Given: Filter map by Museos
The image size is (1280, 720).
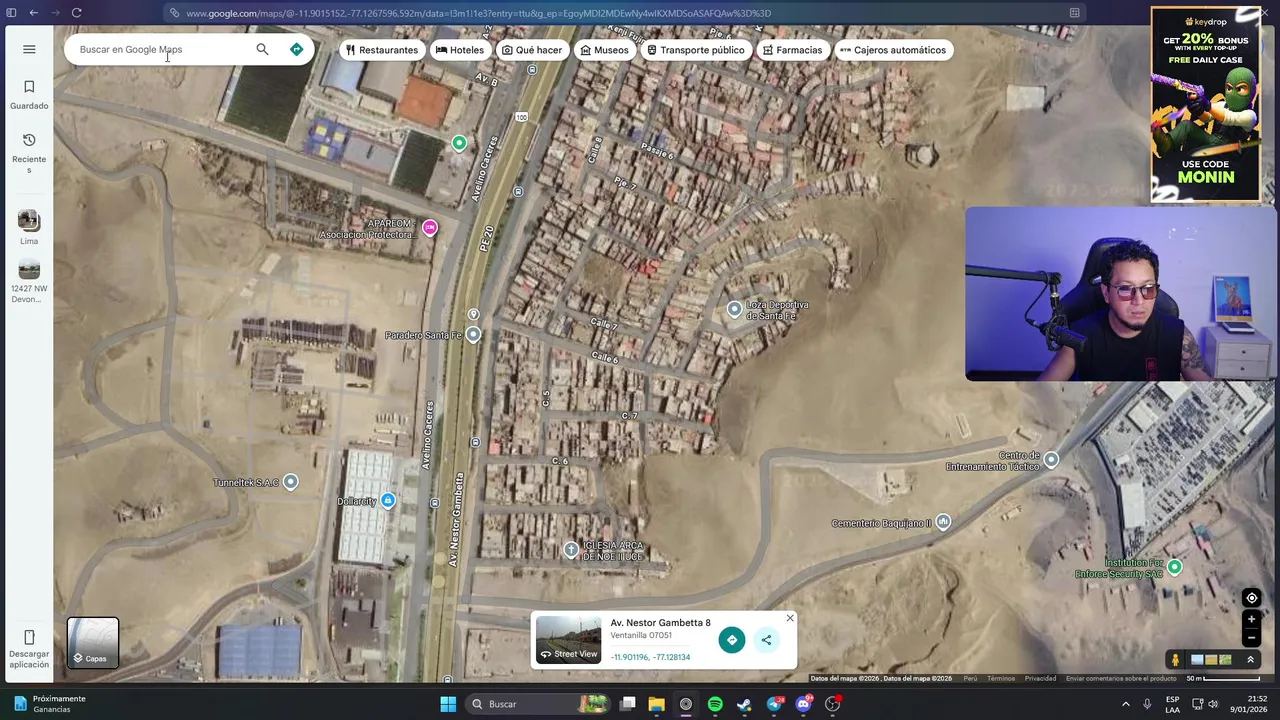Looking at the screenshot, I should coord(605,50).
